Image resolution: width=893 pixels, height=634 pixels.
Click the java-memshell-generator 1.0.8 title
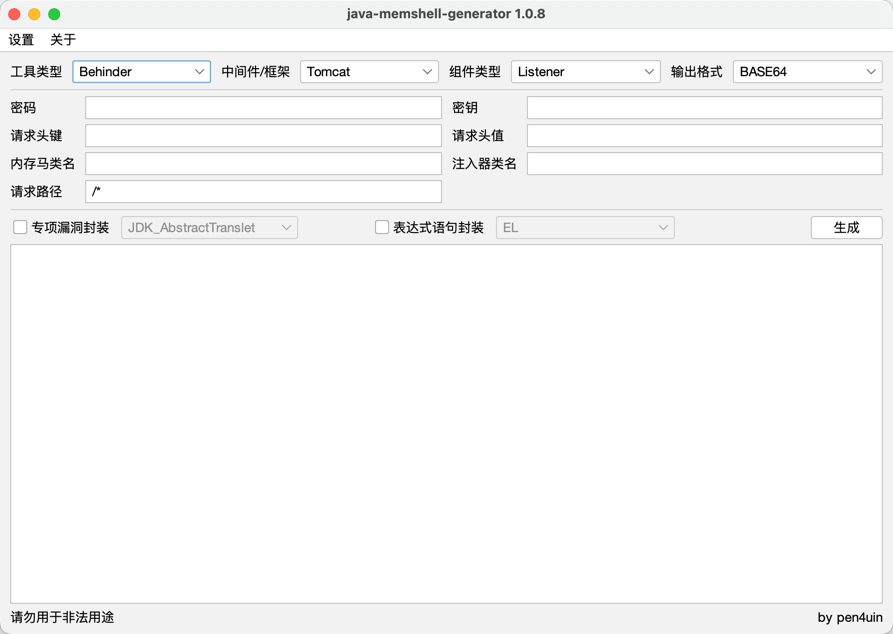[446, 14]
